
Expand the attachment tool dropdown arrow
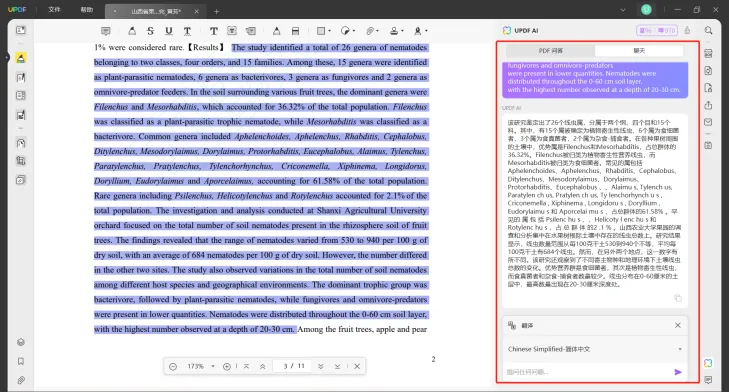378,31
